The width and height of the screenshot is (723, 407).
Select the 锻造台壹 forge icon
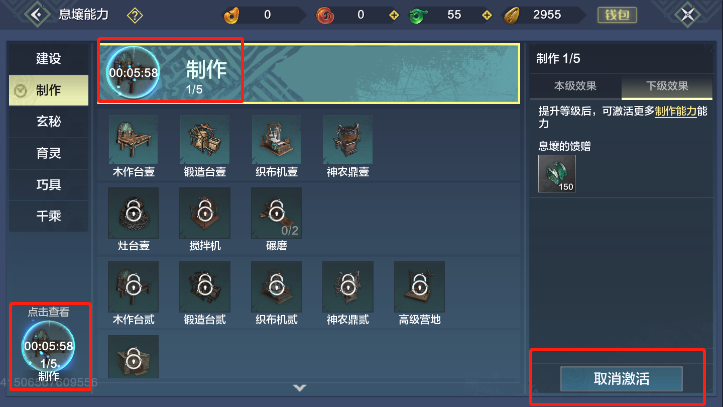(205, 140)
